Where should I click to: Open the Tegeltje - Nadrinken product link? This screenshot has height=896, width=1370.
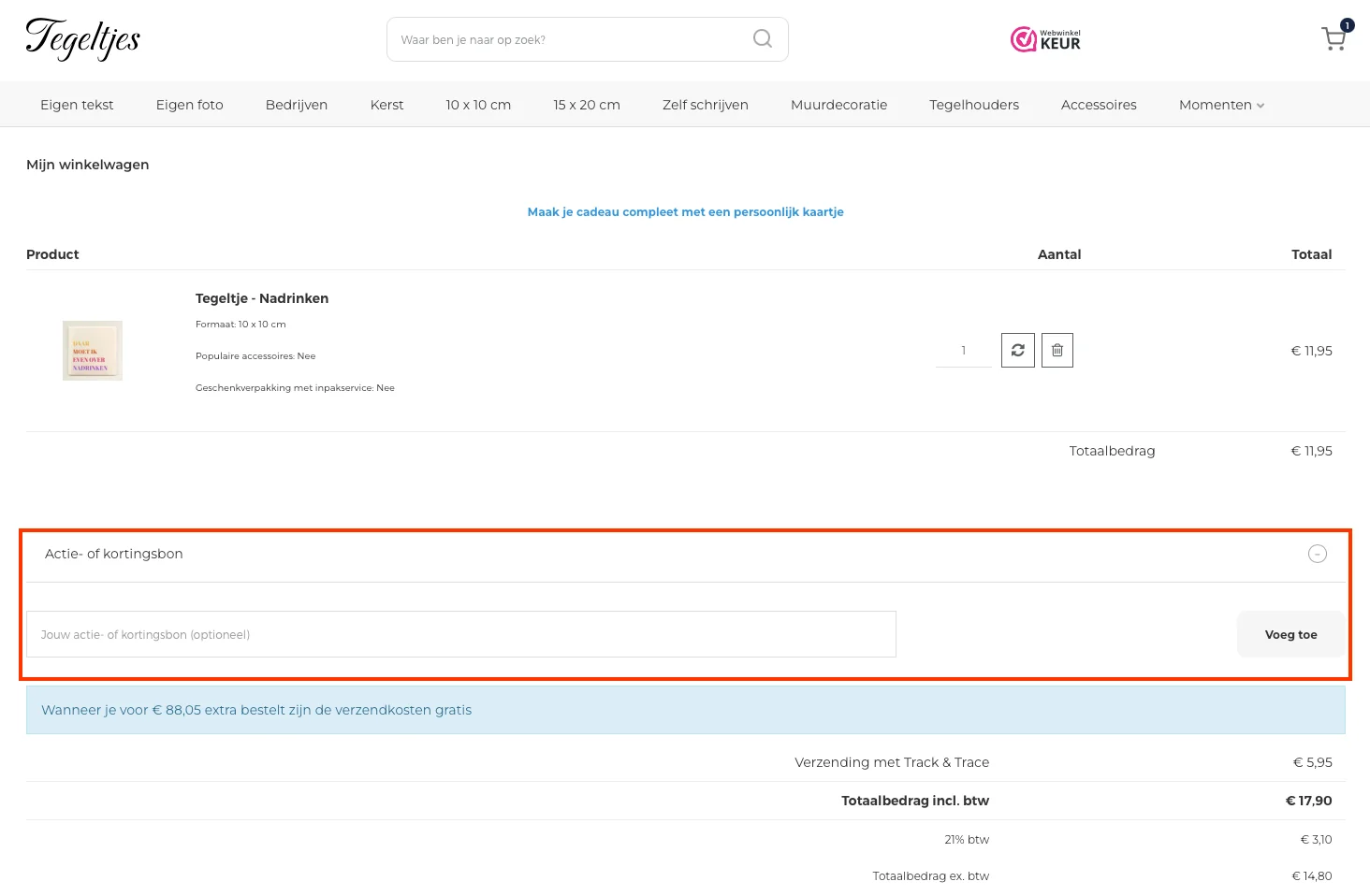[261, 298]
